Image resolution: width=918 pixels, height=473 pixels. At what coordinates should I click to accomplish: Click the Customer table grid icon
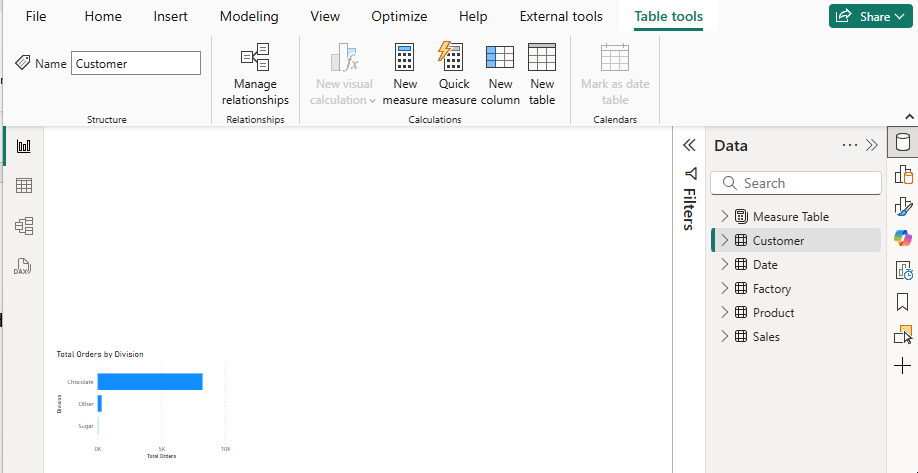(x=741, y=241)
